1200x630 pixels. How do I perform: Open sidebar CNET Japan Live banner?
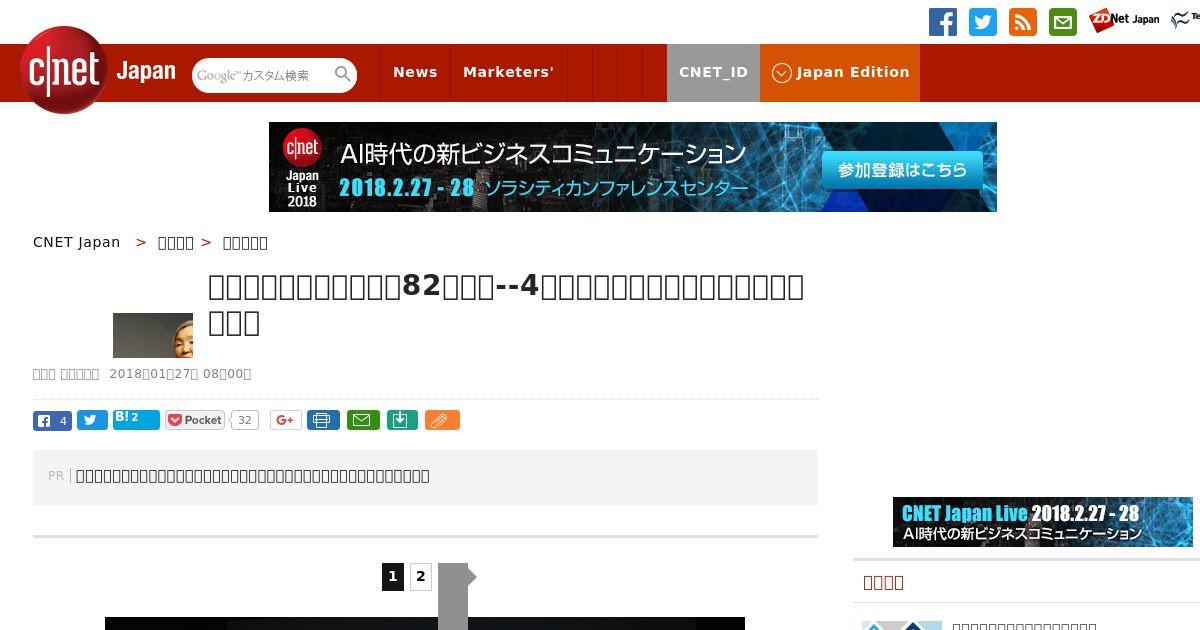pos(1043,522)
